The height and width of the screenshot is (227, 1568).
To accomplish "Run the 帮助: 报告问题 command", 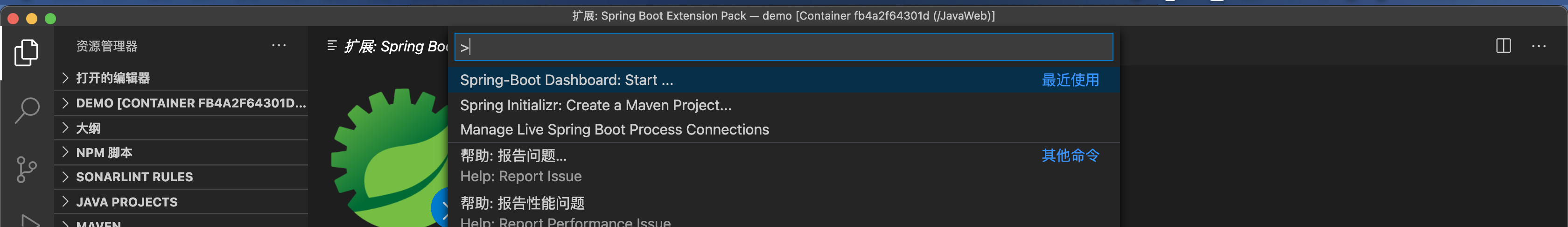I will pyautogui.click(x=513, y=156).
